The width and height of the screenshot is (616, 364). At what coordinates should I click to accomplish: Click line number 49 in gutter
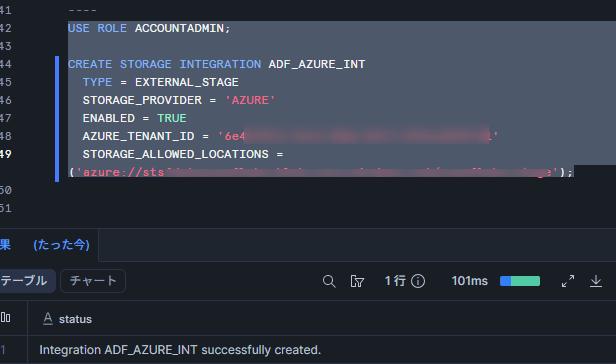click(x=6, y=154)
